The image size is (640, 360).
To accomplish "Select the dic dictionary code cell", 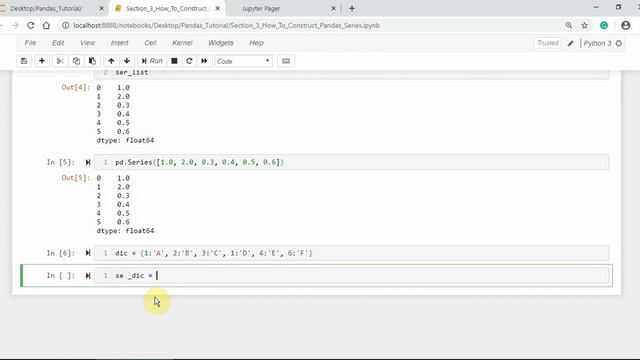I will pyautogui.click(x=351, y=253).
